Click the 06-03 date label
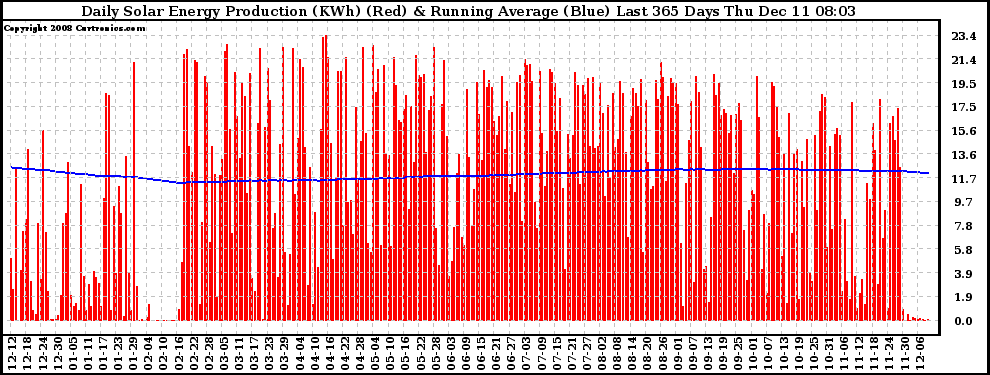Screen dimensions: 990x375 (x=451, y=353)
